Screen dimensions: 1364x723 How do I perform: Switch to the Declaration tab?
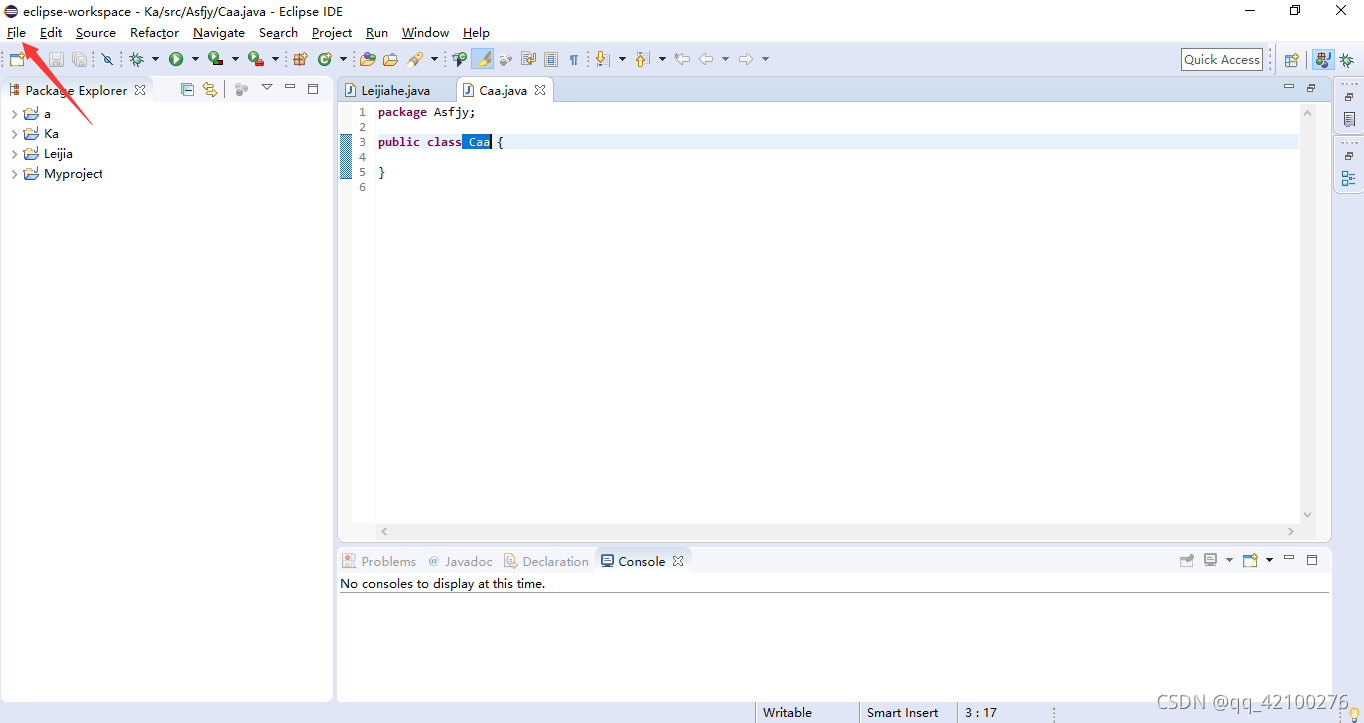(546, 561)
